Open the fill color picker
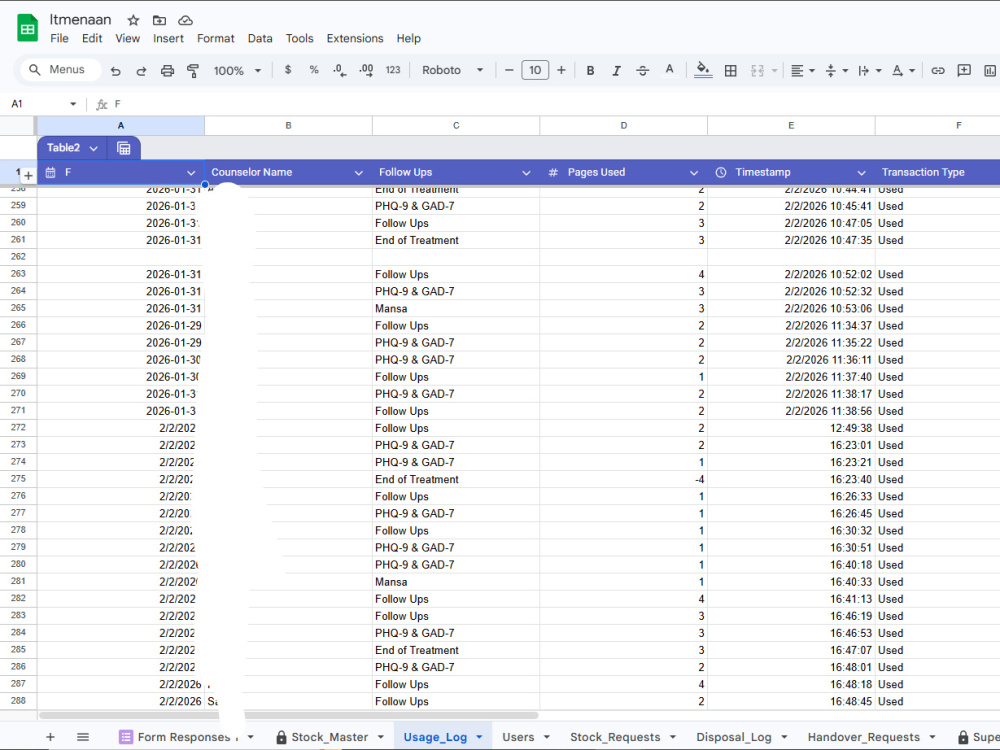The width and height of the screenshot is (1000, 750). [x=703, y=70]
